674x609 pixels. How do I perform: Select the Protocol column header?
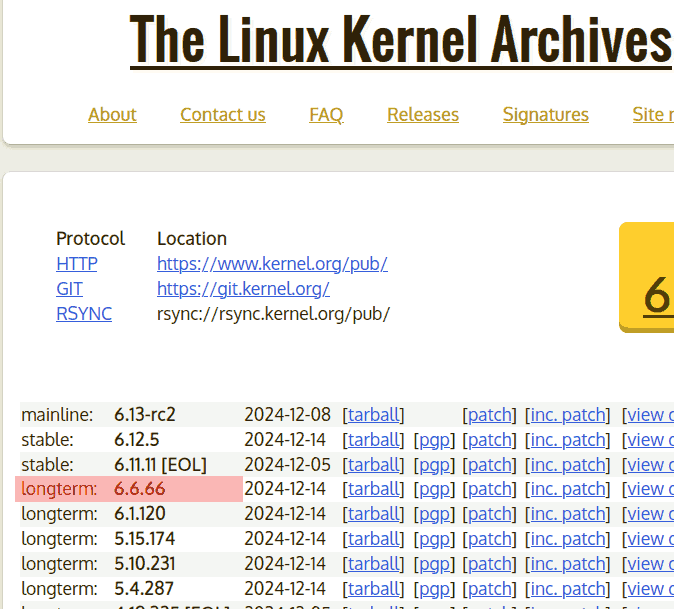(x=90, y=239)
